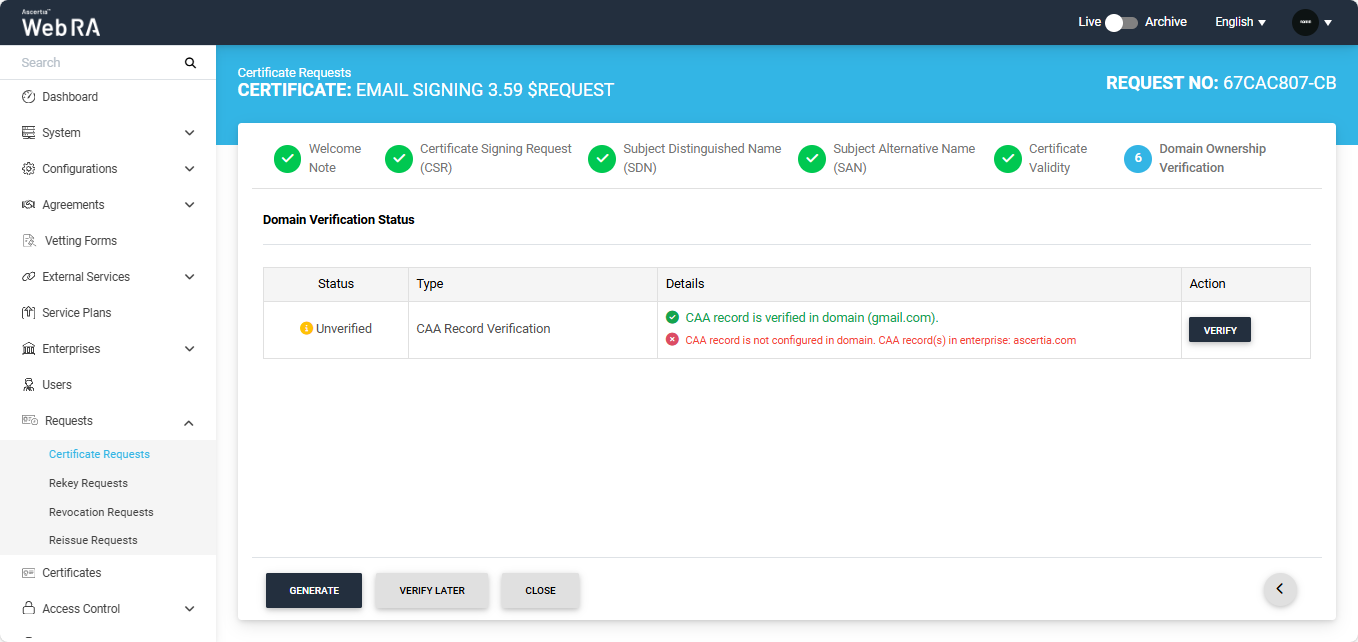The image size is (1358, 642).
Task: Click the Certificates menu label
Action: pyautogui.click(x=72, y=573)
